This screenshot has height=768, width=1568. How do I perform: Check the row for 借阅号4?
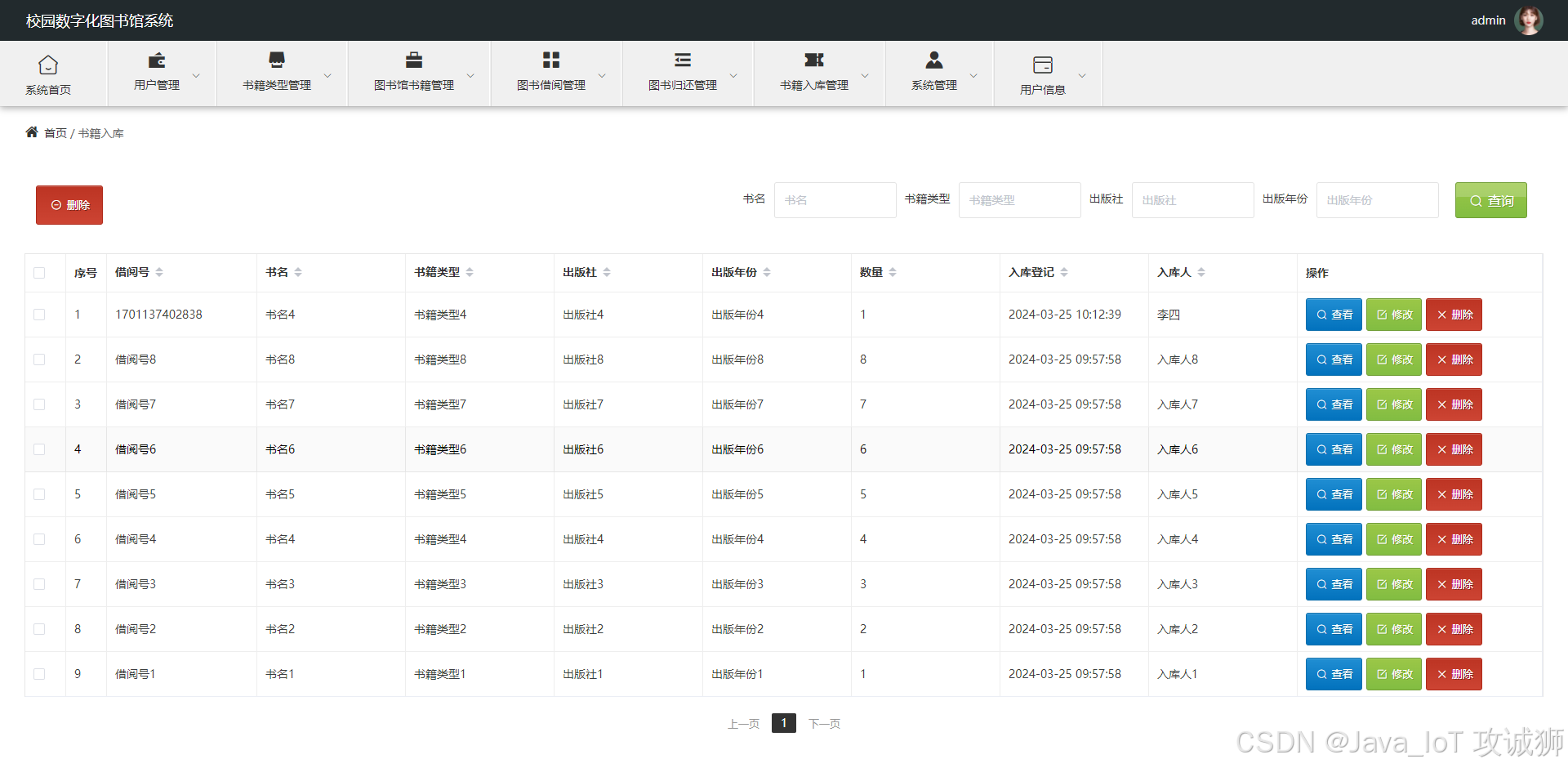point(39,539)
